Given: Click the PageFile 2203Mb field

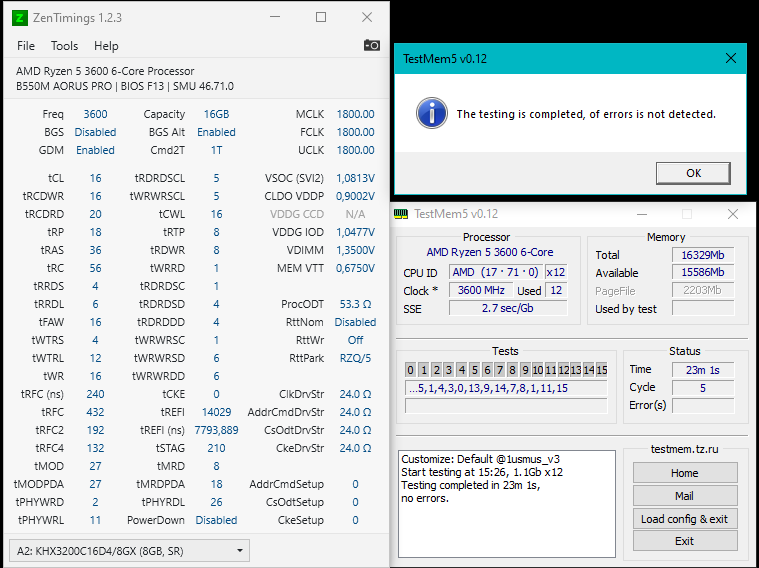Looking at the screenshot, I should click(703, 291).
